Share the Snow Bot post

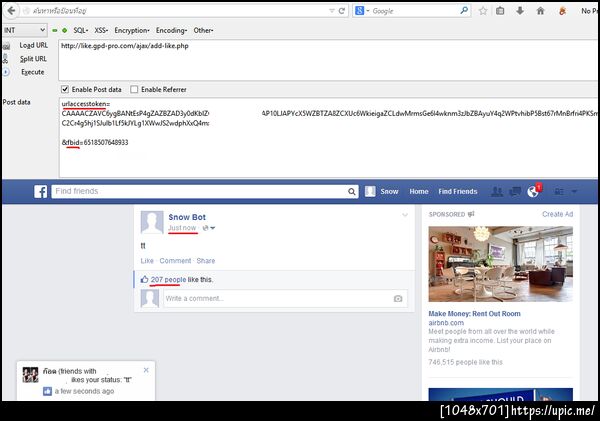click(x=206, y=261)
